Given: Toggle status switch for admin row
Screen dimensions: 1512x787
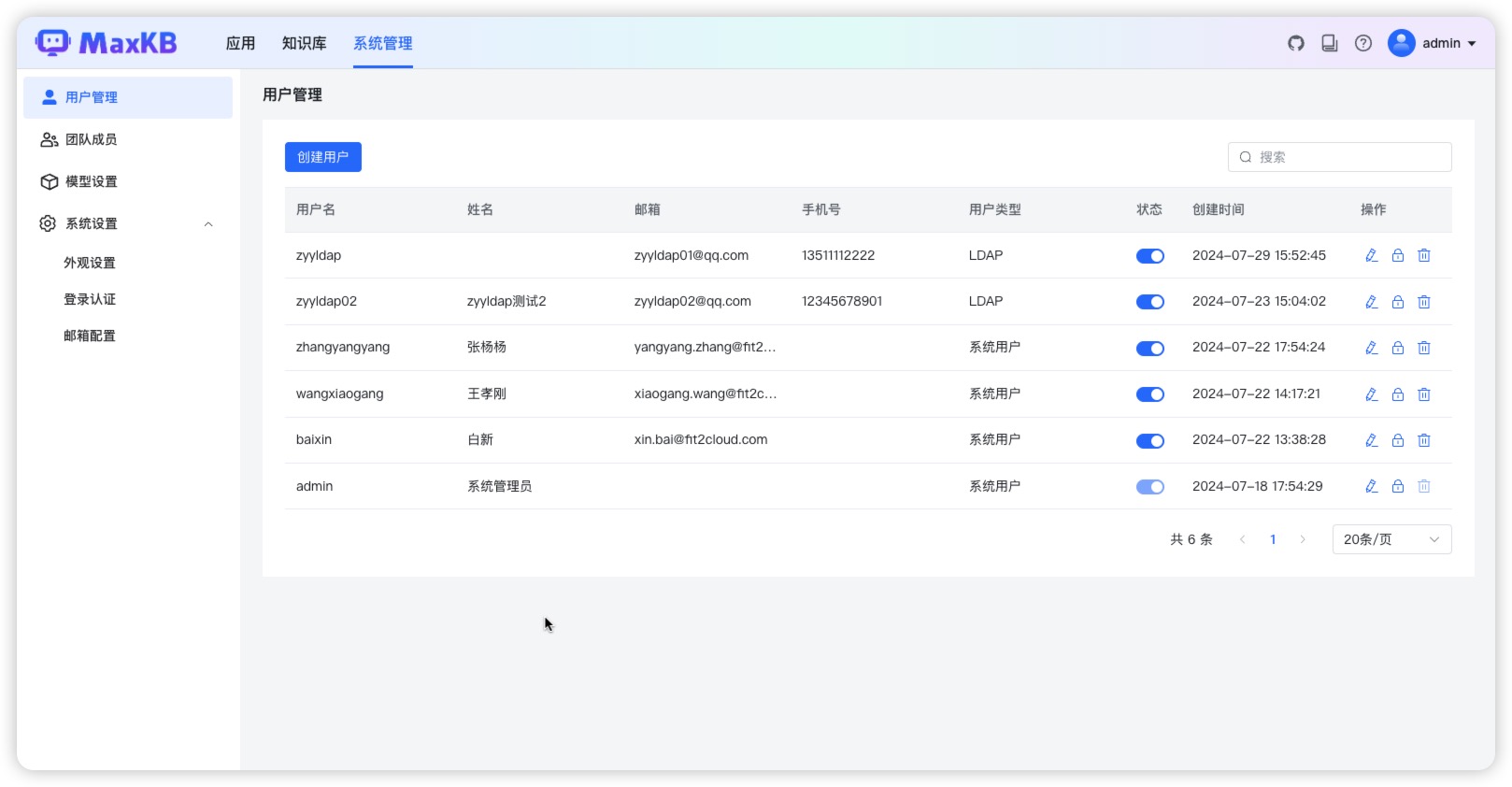Looking at the screenshot, I should tap(1150, 487).
